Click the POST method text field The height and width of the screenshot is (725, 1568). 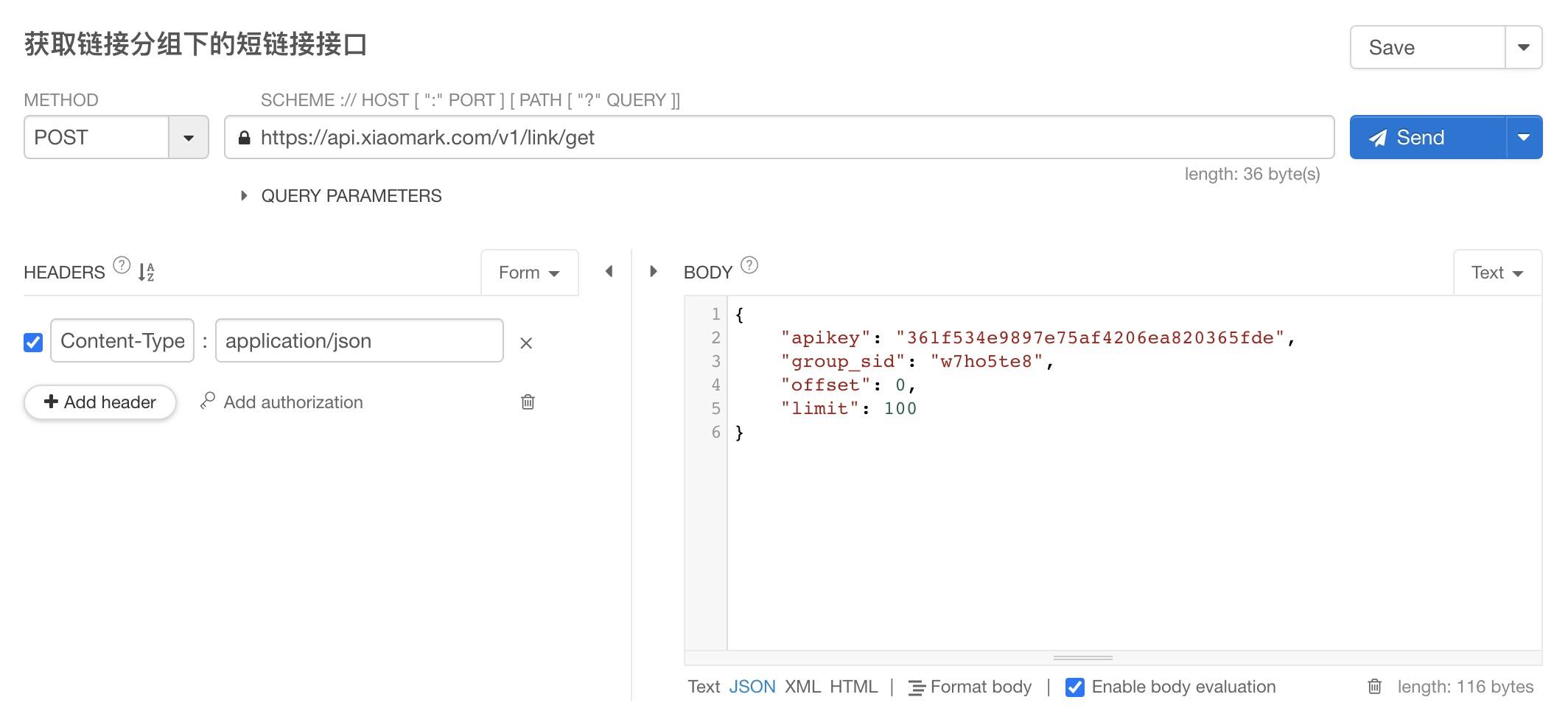(x=97, y=137)
